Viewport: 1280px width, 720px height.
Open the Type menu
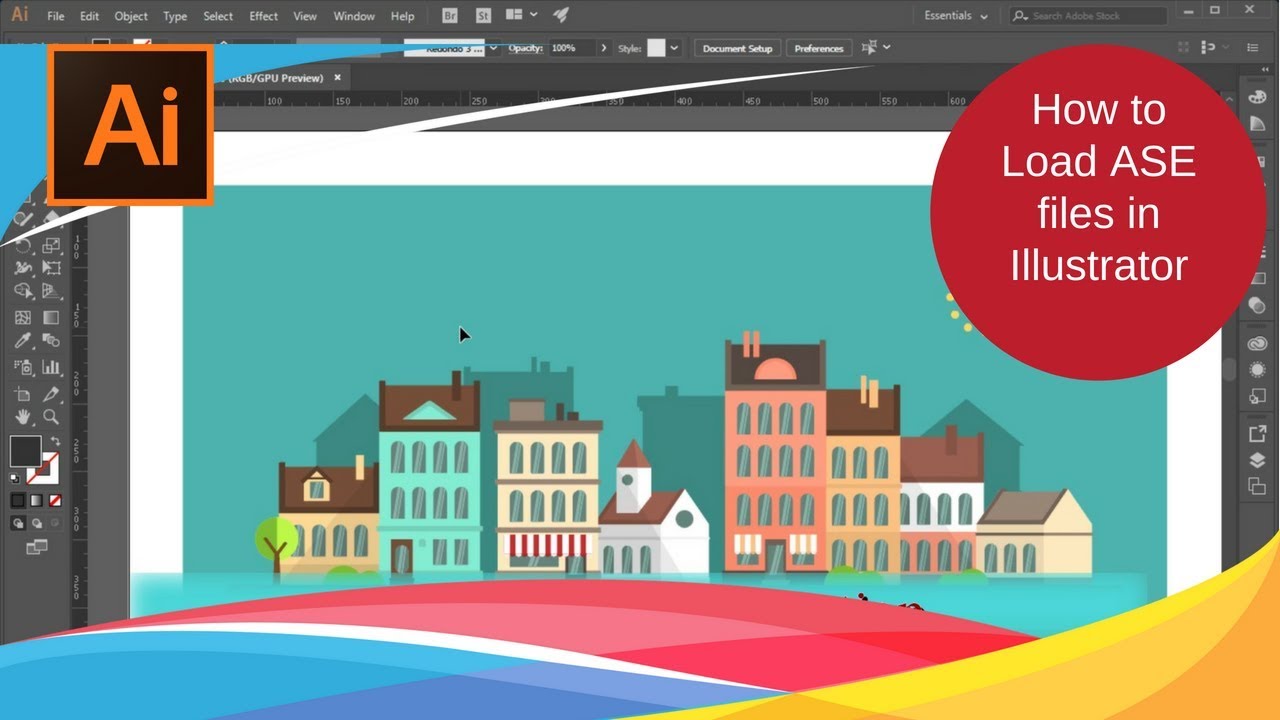point(175,16)
